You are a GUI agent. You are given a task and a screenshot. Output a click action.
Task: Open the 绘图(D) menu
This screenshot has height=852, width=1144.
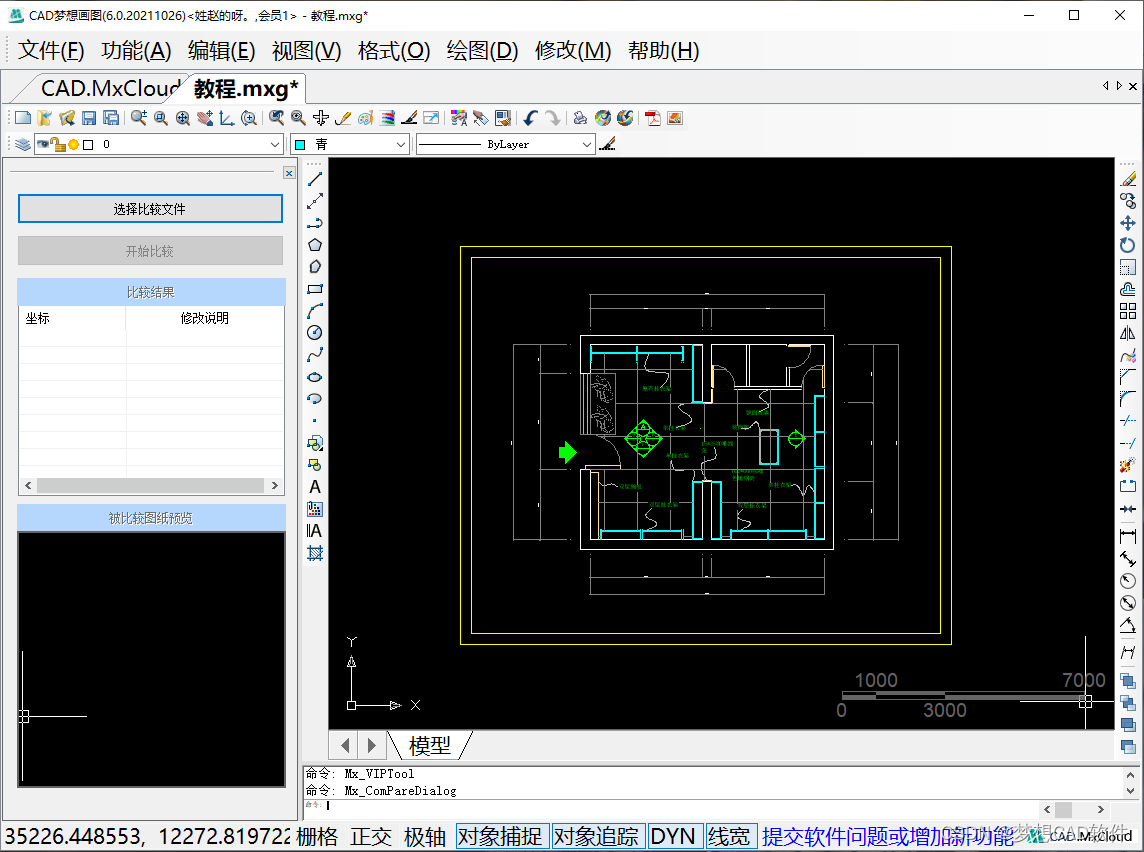482,51
